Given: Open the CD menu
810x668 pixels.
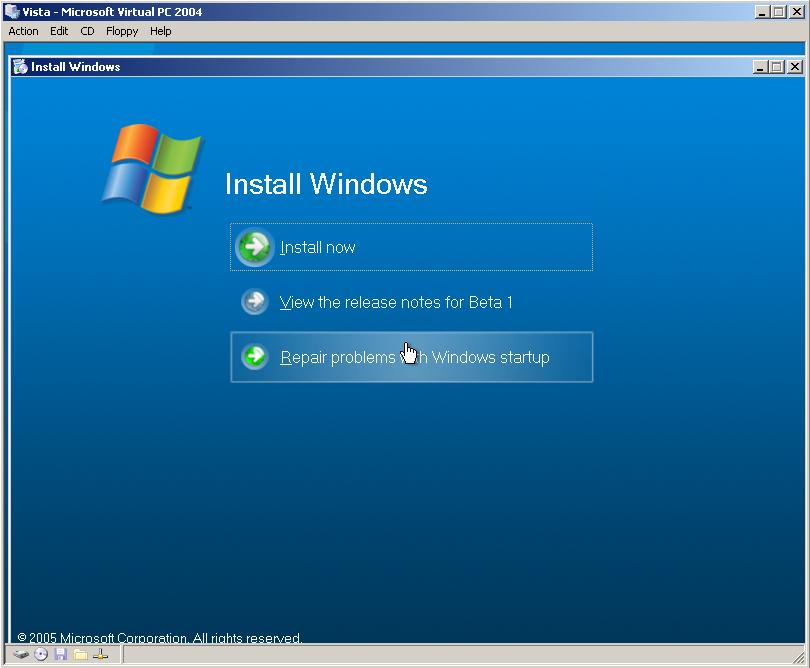Looking at the screenshot, I should [x=87, y=31].
